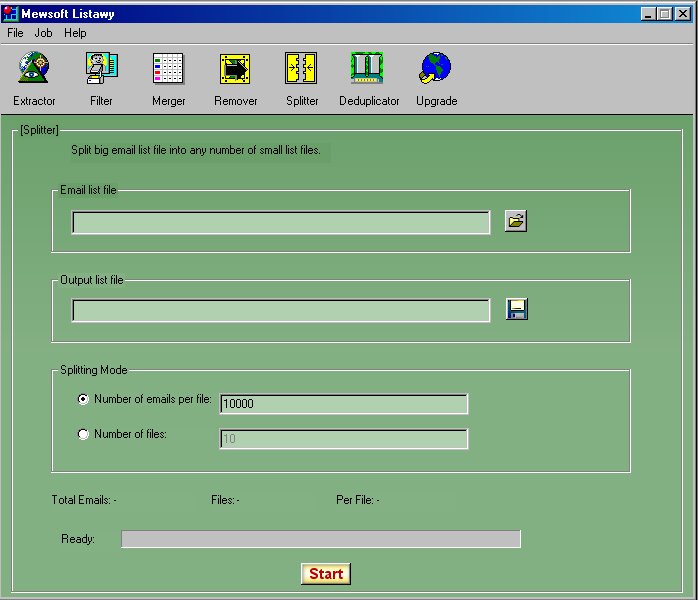The height and width of the screenshot is (600, 698).
Task: Maximize the Mewsoft Listawy window
Action: coord(664,14)
